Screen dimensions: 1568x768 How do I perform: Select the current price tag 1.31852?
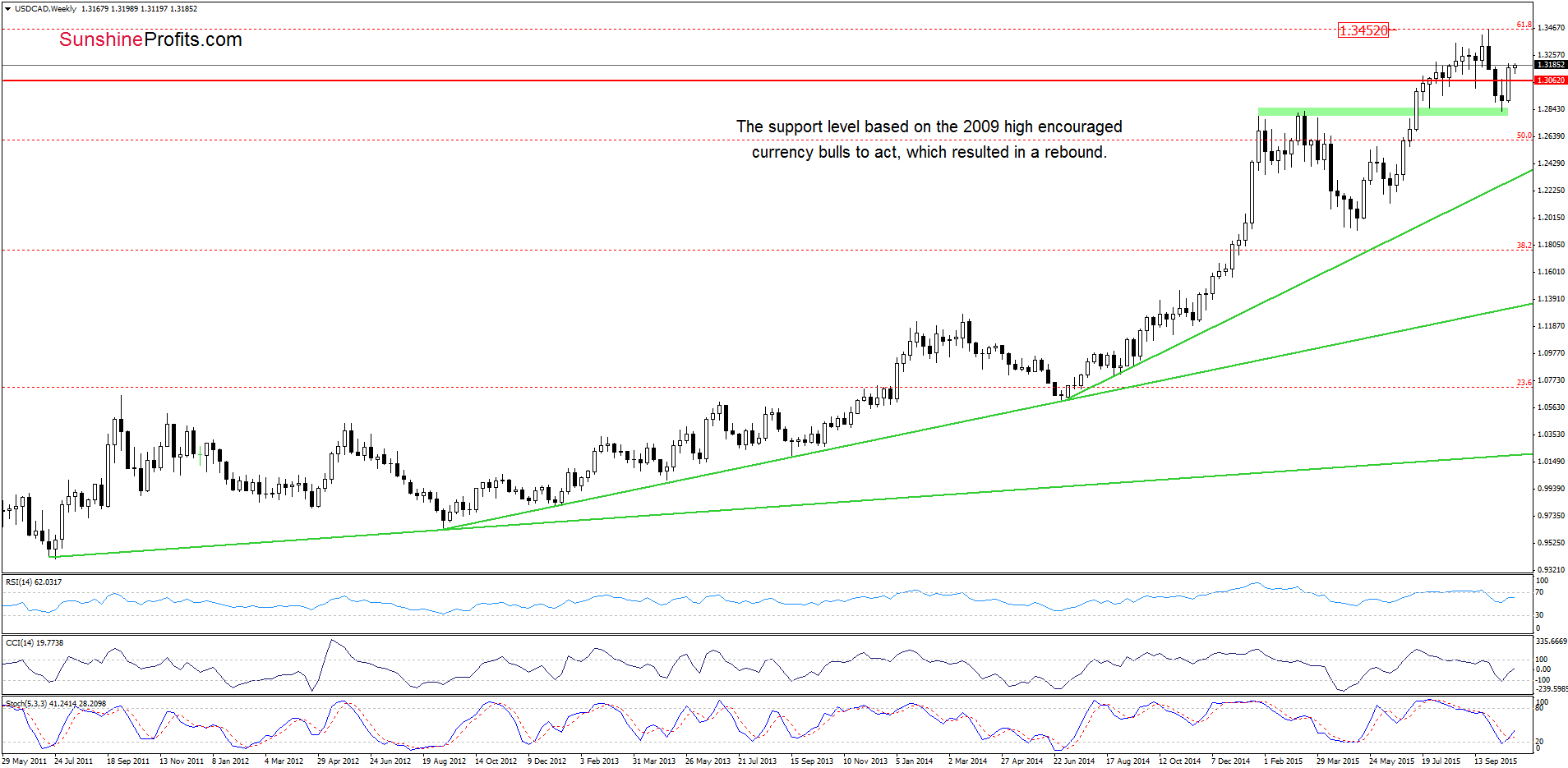click(x=1551, y=64)
